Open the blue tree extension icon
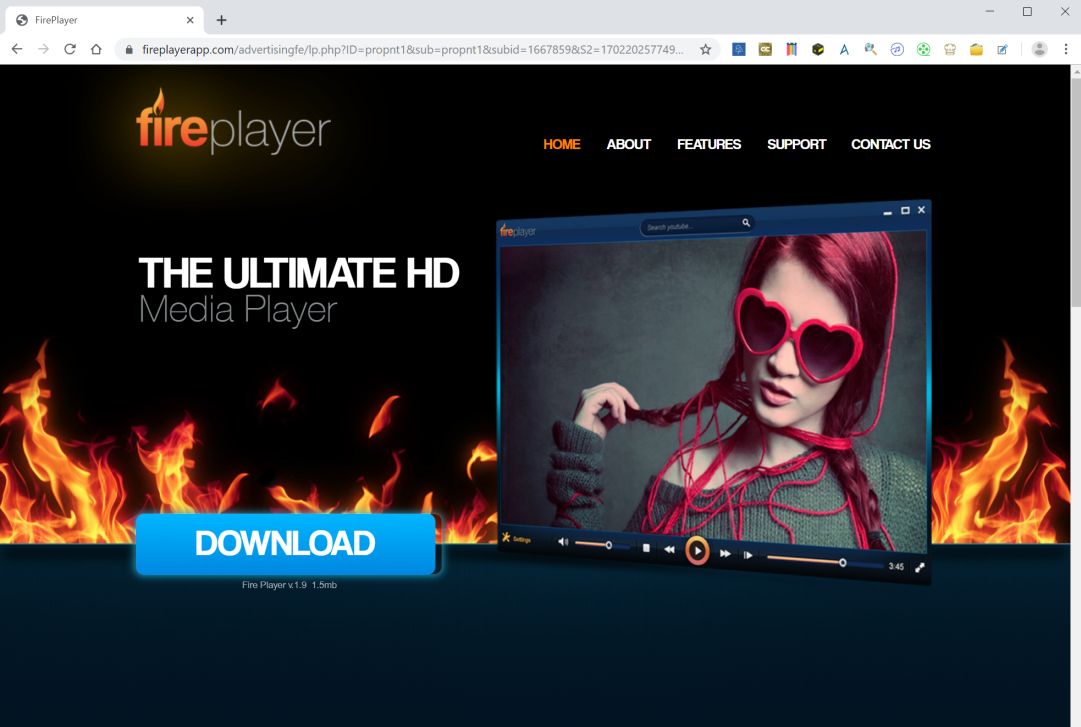The height and width of the screenshot is (727, 1081). (738, 50)
